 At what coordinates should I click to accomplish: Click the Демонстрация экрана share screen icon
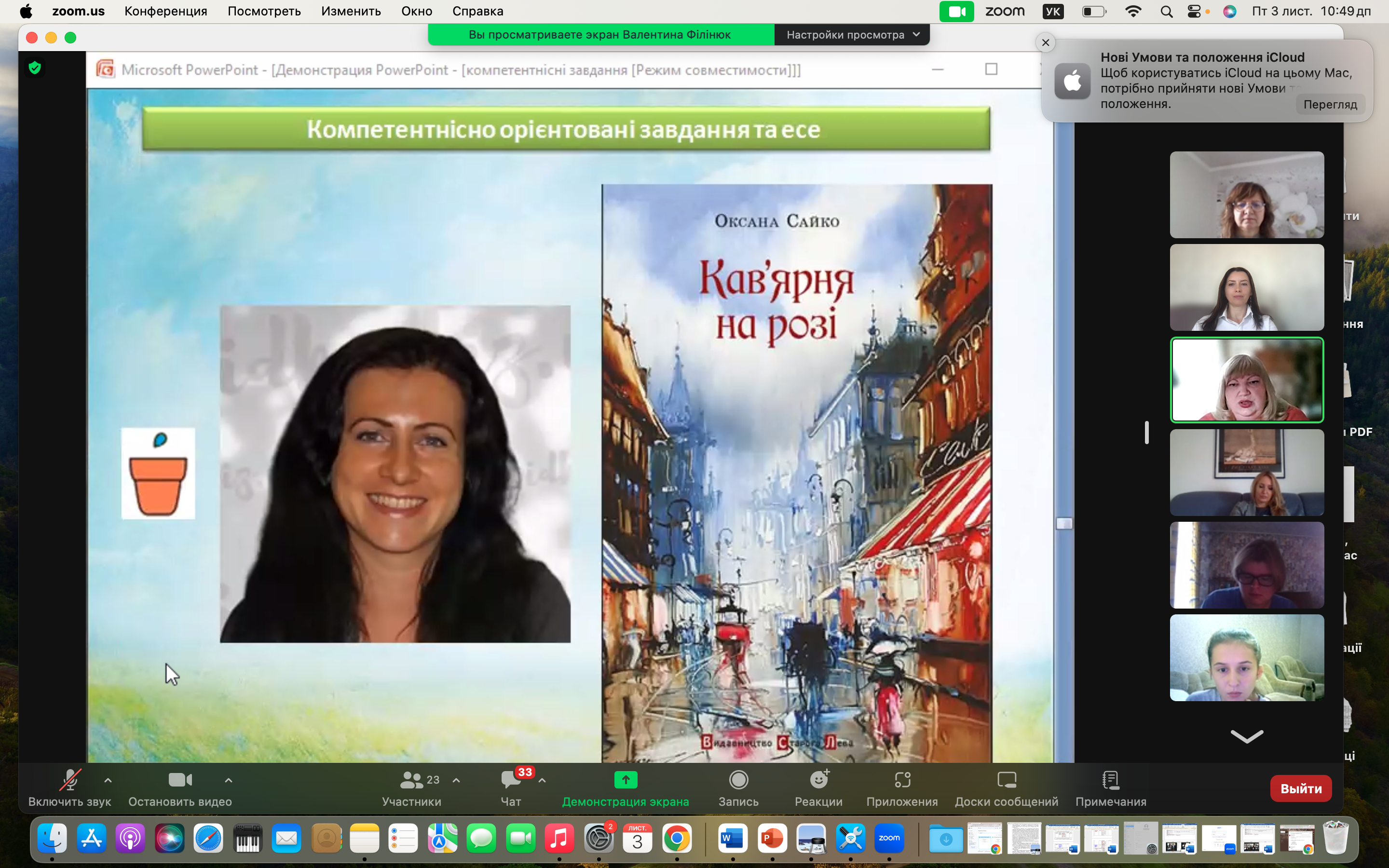pyautogui.click(x=625, y=780)
